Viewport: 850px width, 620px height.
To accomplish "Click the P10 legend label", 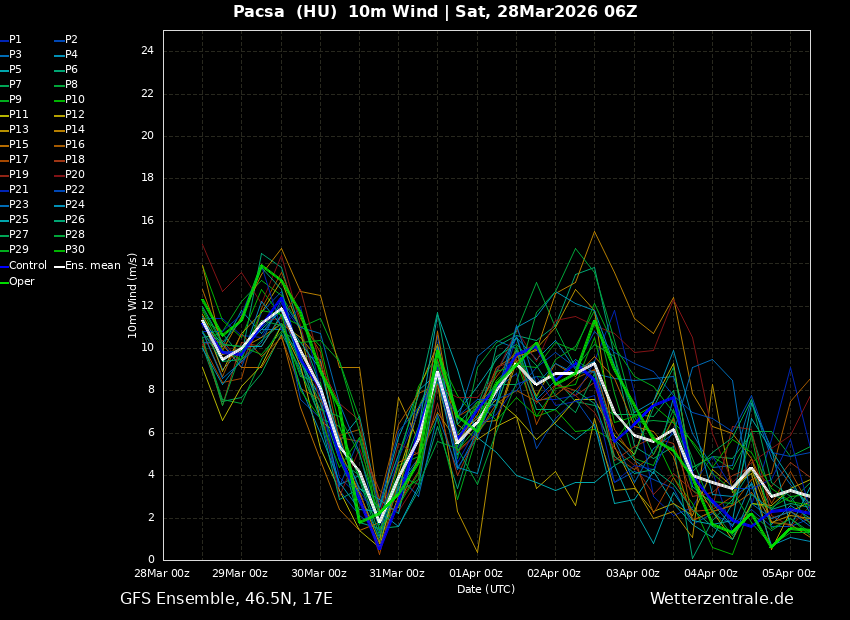I will (74, 100).
